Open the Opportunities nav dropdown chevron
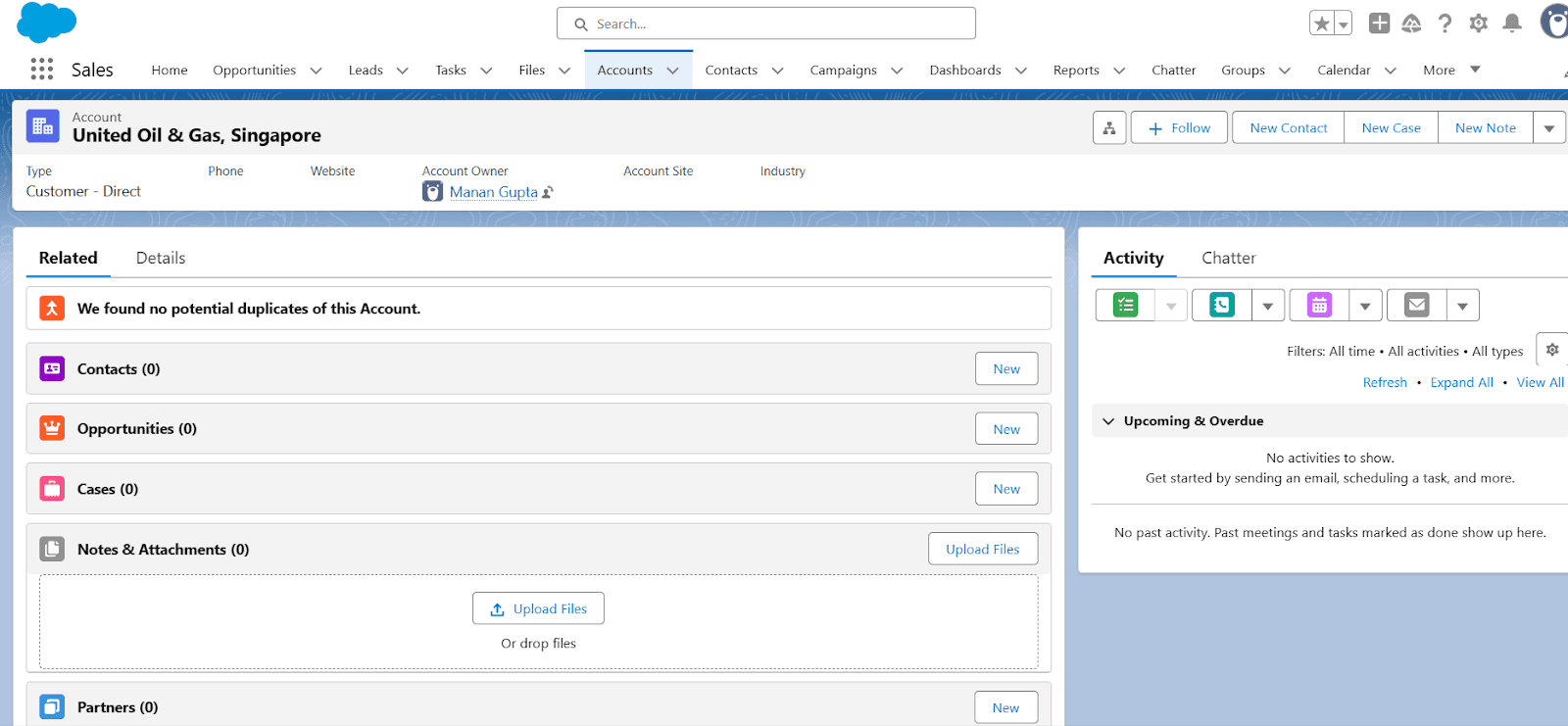The height and width of the screenshot is (726, 1568). (x=316, y=71)
